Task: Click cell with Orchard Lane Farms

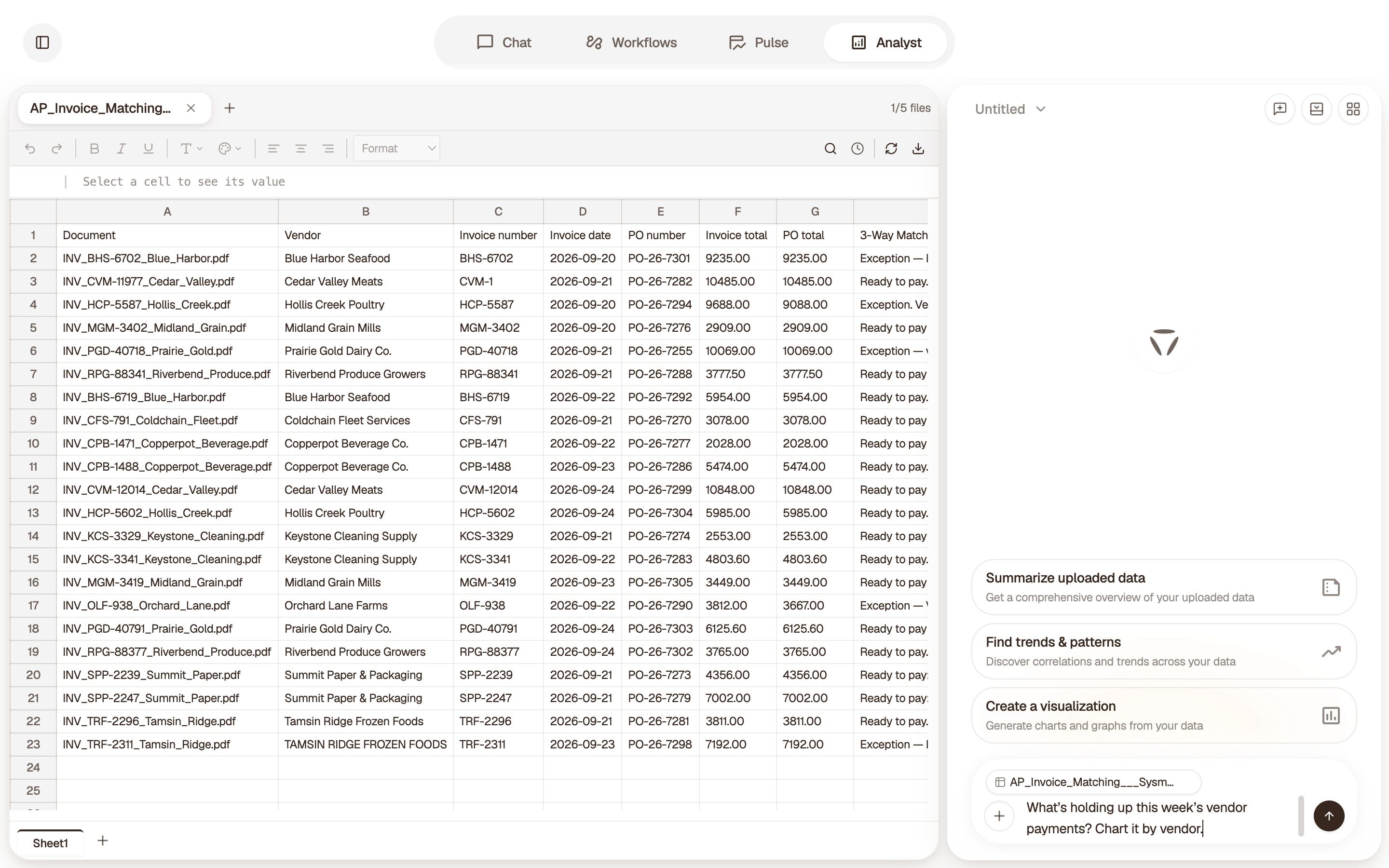Action: coord(366,606)
